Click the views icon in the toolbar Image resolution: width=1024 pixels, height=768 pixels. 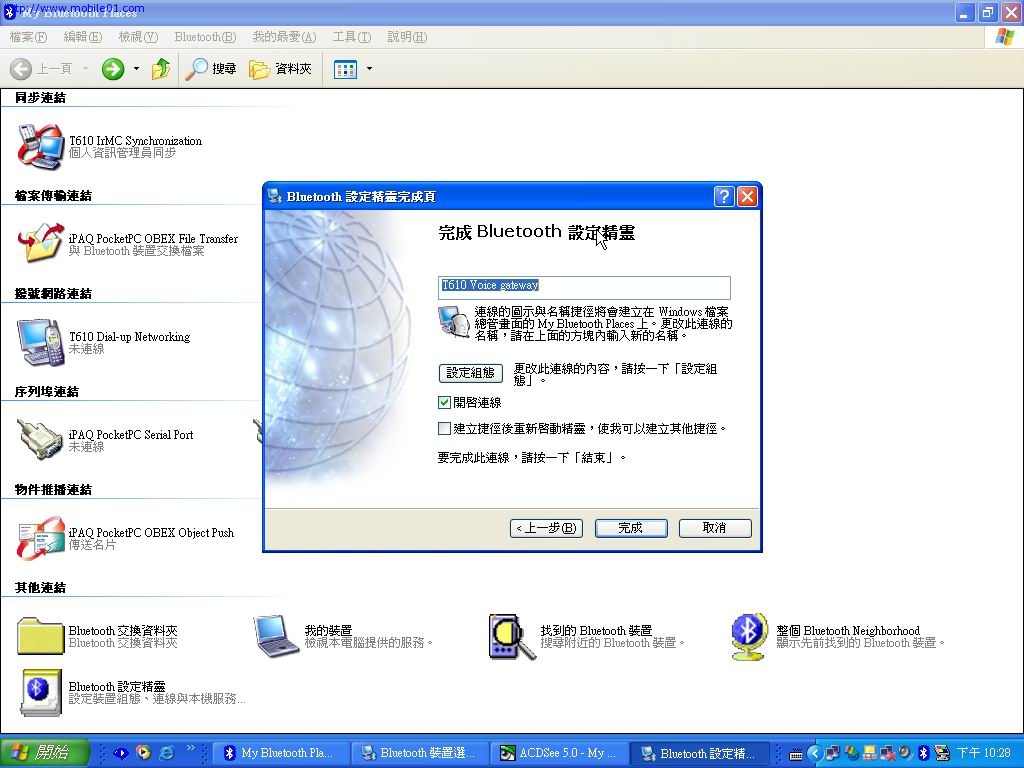[x=345, y=69]
